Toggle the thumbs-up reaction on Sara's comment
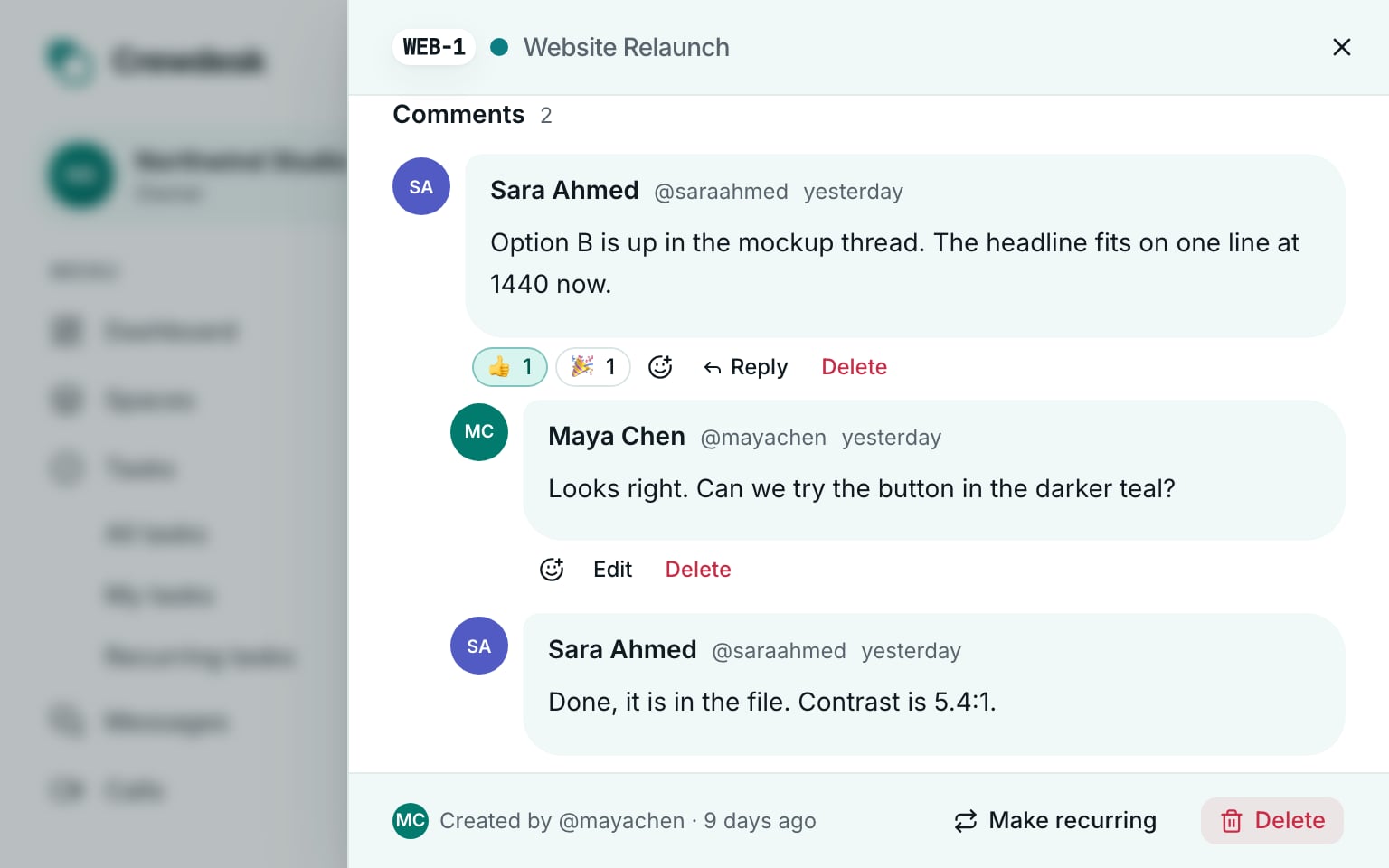The height and width of the screenshot is (868, 1389). [x=510, y=367]
